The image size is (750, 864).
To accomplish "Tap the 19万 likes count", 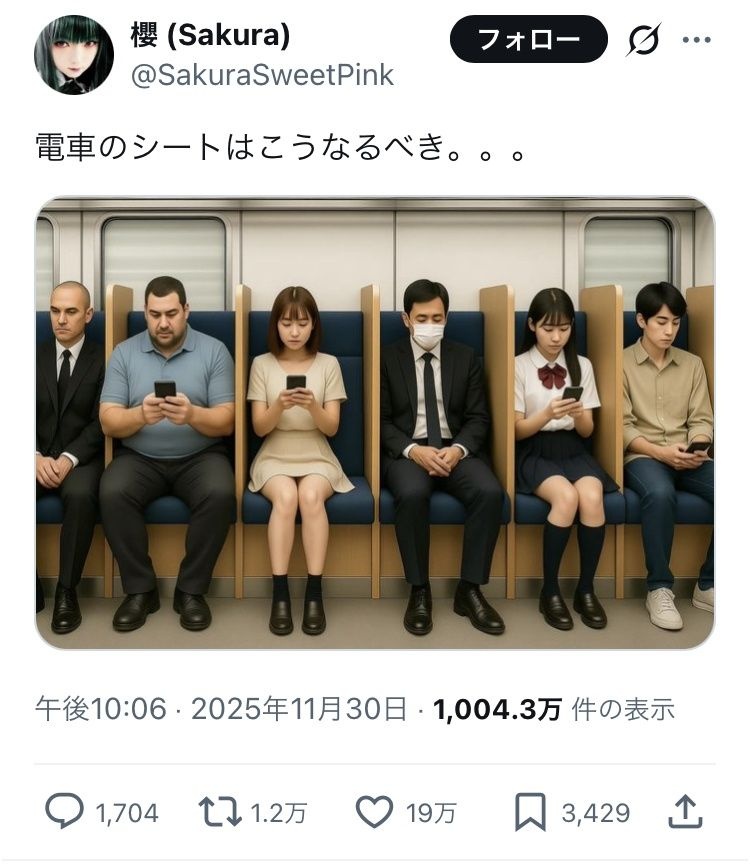I will point(431,813).
